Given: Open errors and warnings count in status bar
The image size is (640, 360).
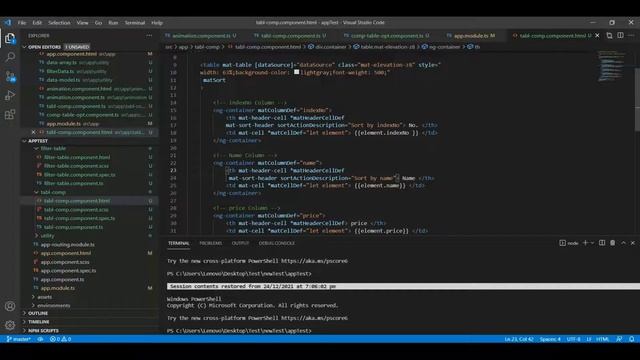Looking at the screenshot, I should coord(60,339).
